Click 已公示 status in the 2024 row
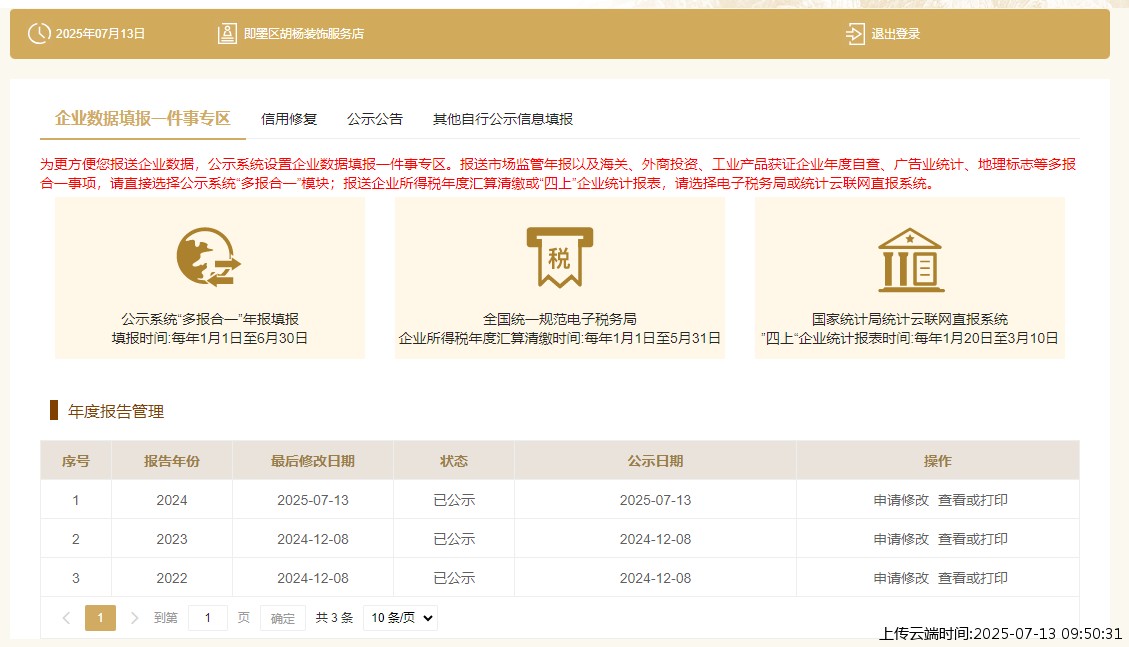 454,500
